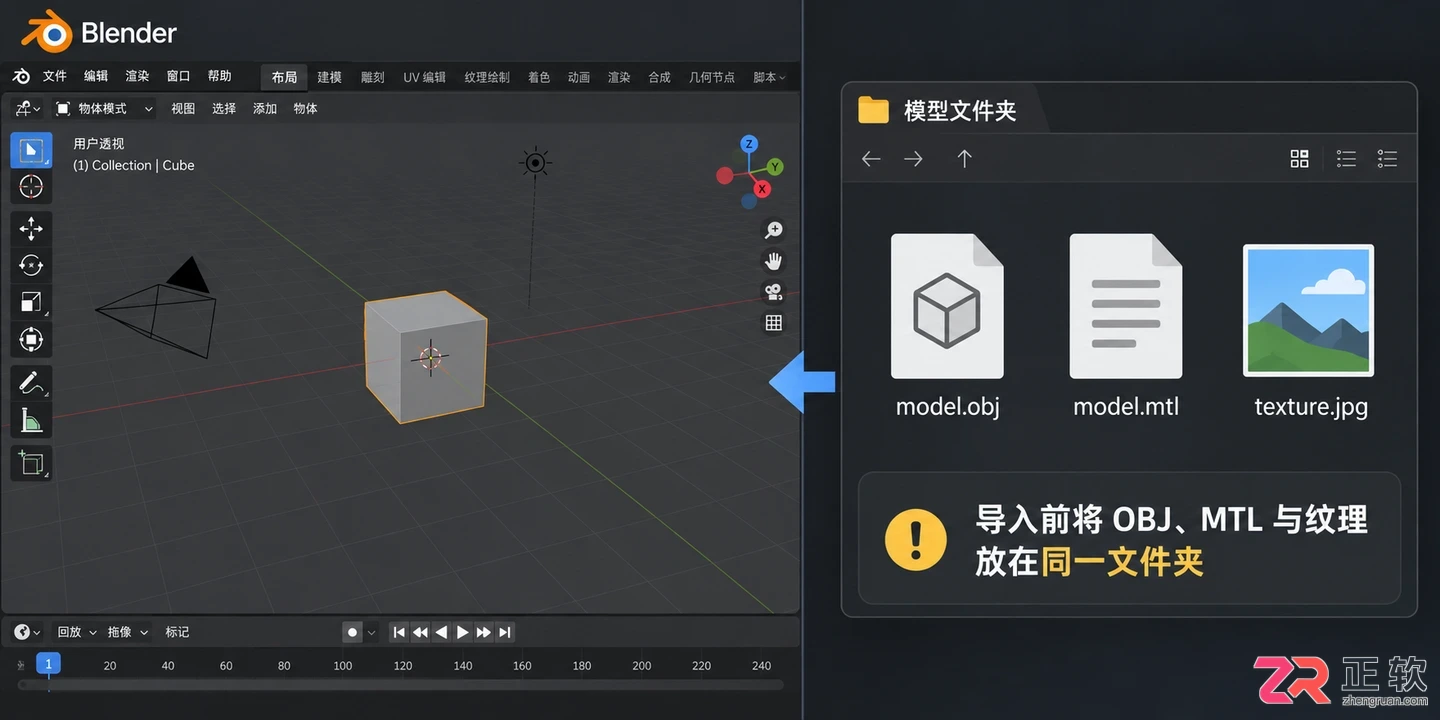Switch to the UV 编辑 workspace tab
Image resolution: width=1440 pixels, height=720 pixels.
(x=425, y=77)
